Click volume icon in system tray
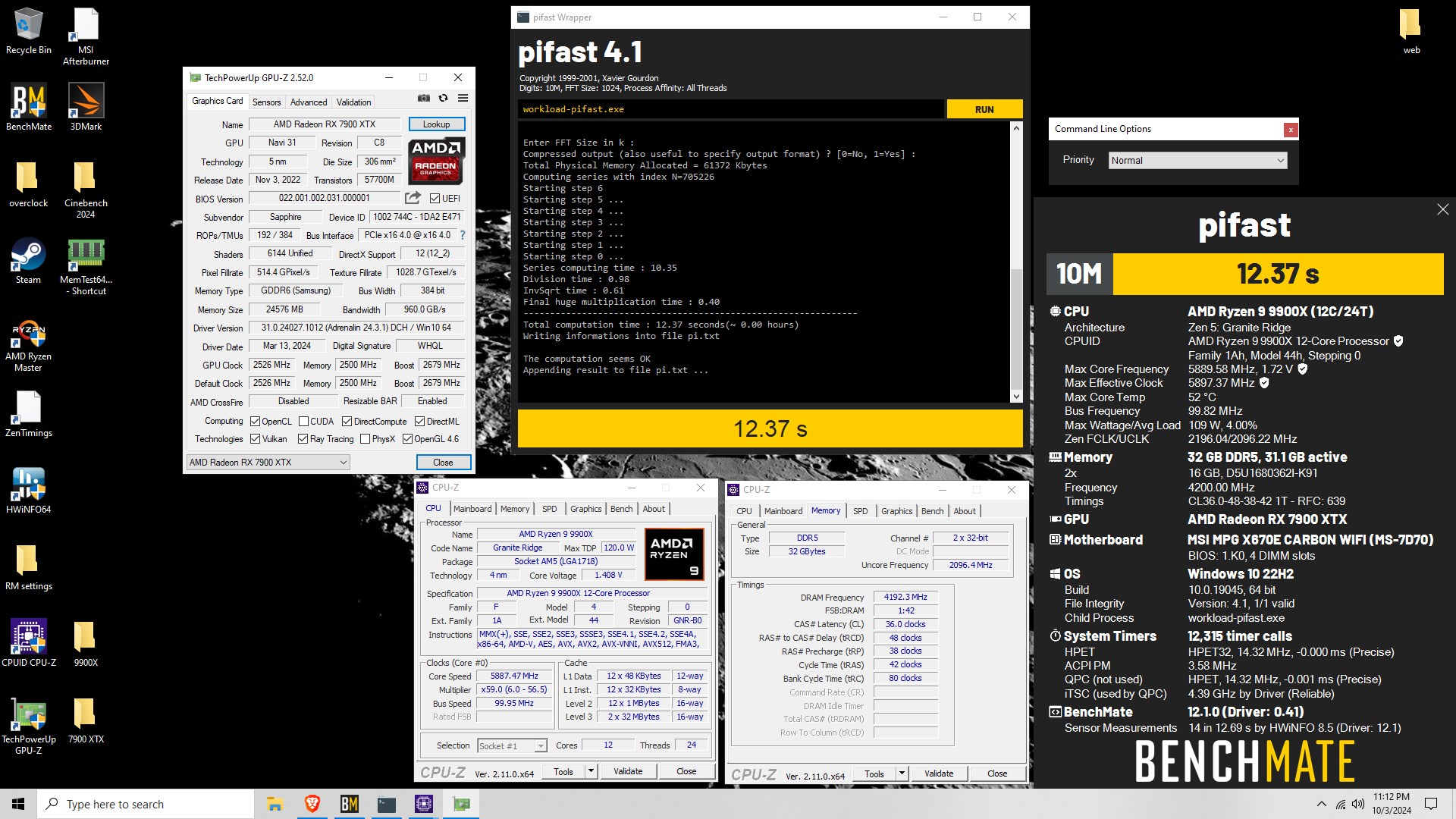Screen dimensions: 1456x819 point(1357,804)
